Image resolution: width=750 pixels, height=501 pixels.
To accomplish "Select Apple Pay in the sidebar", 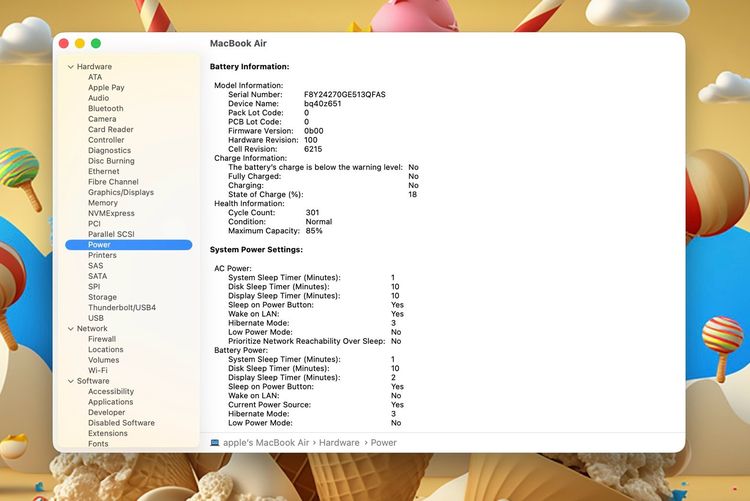I will 106,88.
